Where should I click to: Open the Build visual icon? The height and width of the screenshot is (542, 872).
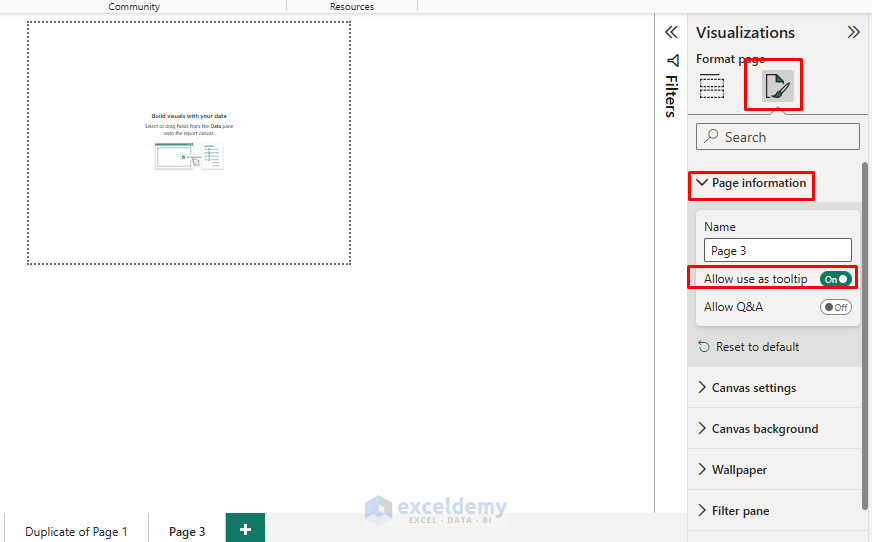point(712,86)
